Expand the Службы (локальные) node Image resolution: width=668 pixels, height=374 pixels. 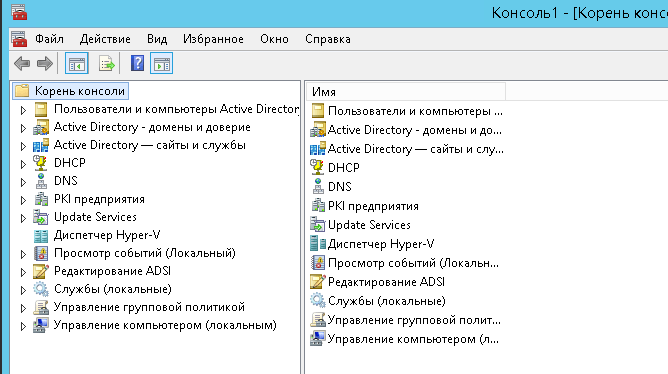pos(23,290)
